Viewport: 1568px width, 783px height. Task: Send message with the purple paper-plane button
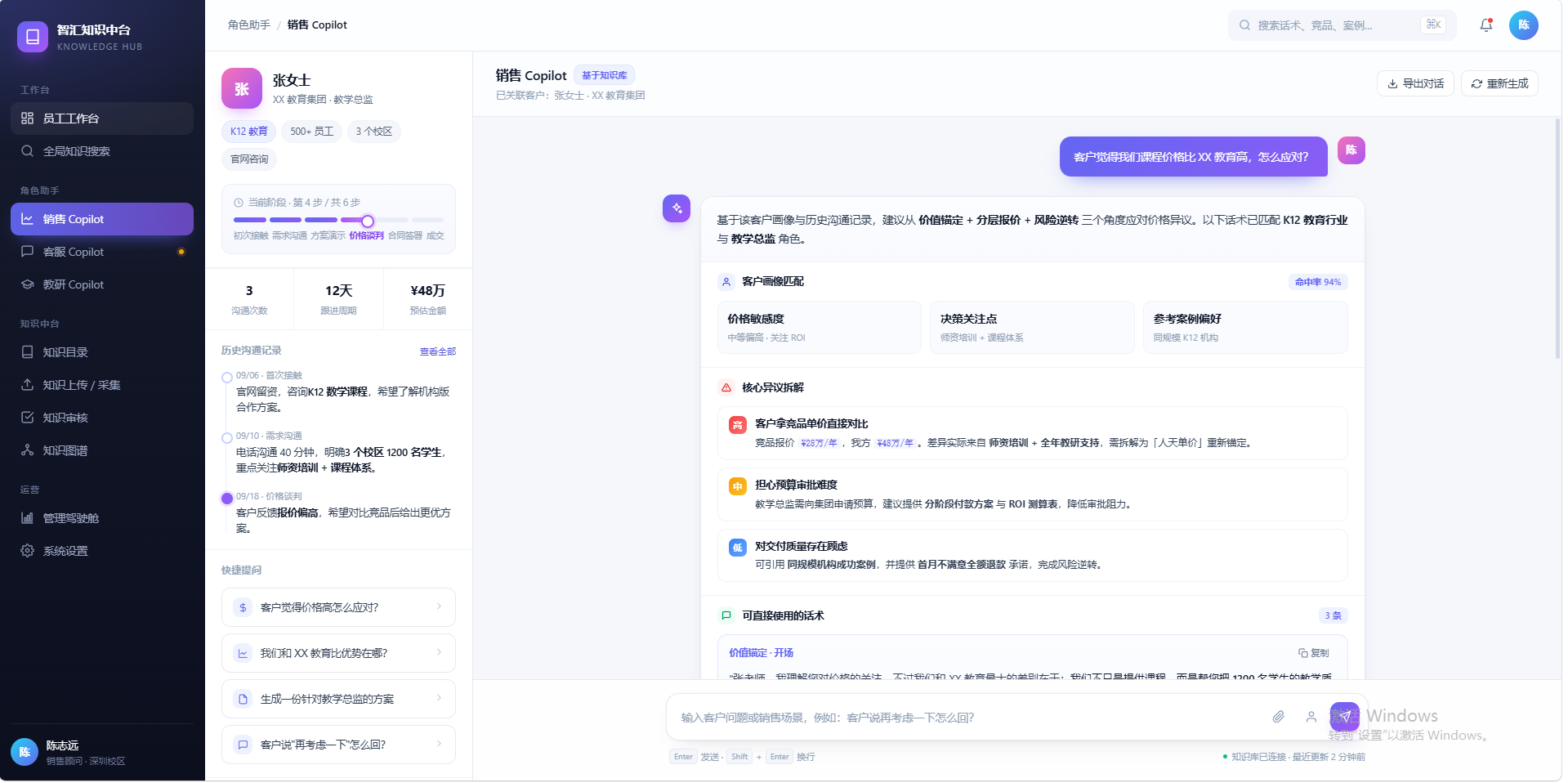[x=1344, y=717]
